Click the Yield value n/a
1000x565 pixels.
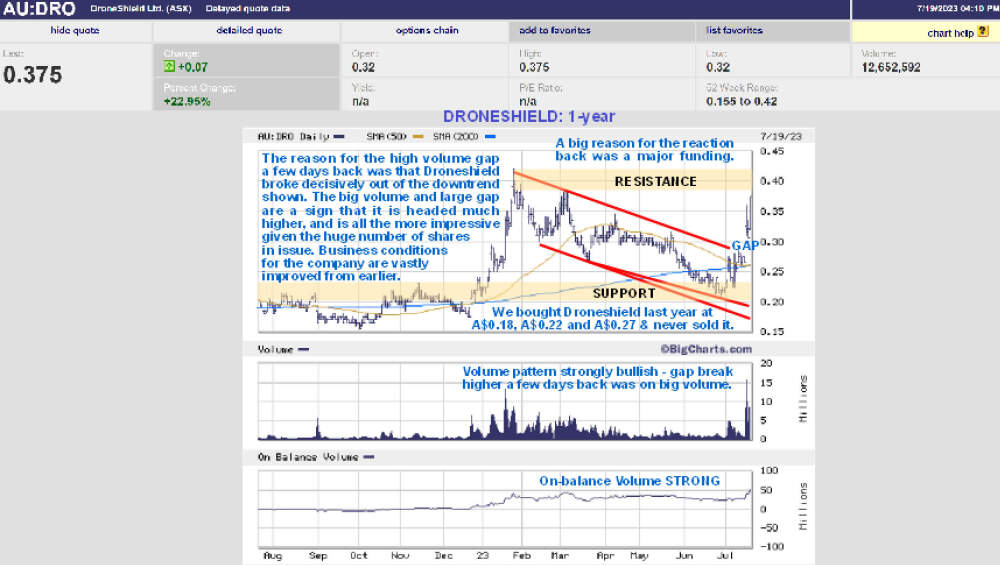point(360,101)
